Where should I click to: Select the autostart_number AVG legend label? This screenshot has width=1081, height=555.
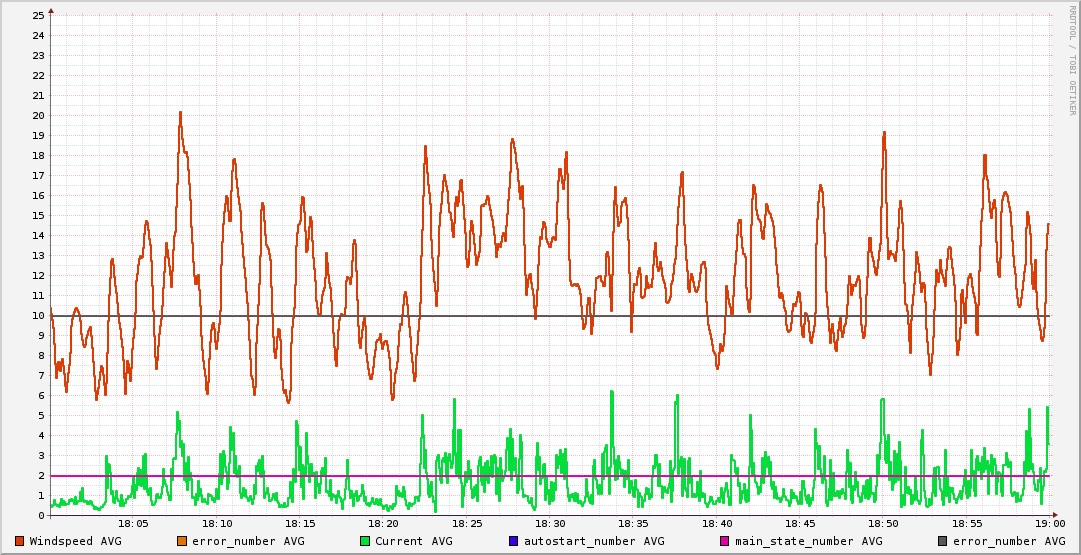[594, 541]
